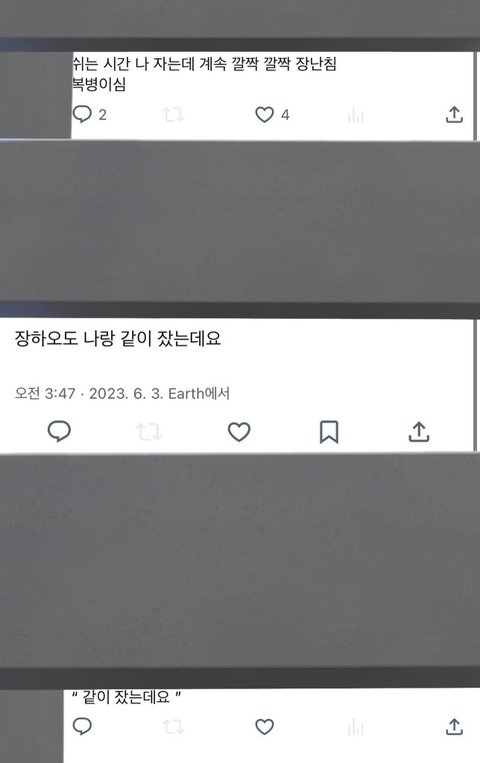
Task: Like the tweet dated 2023. 6. 3.
Action: coord(239,432)
